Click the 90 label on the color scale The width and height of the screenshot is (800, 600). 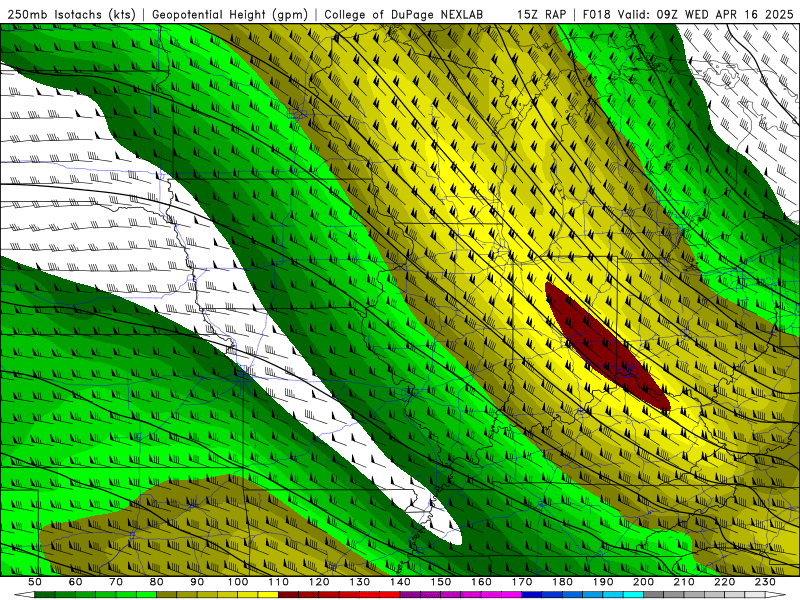197,582
